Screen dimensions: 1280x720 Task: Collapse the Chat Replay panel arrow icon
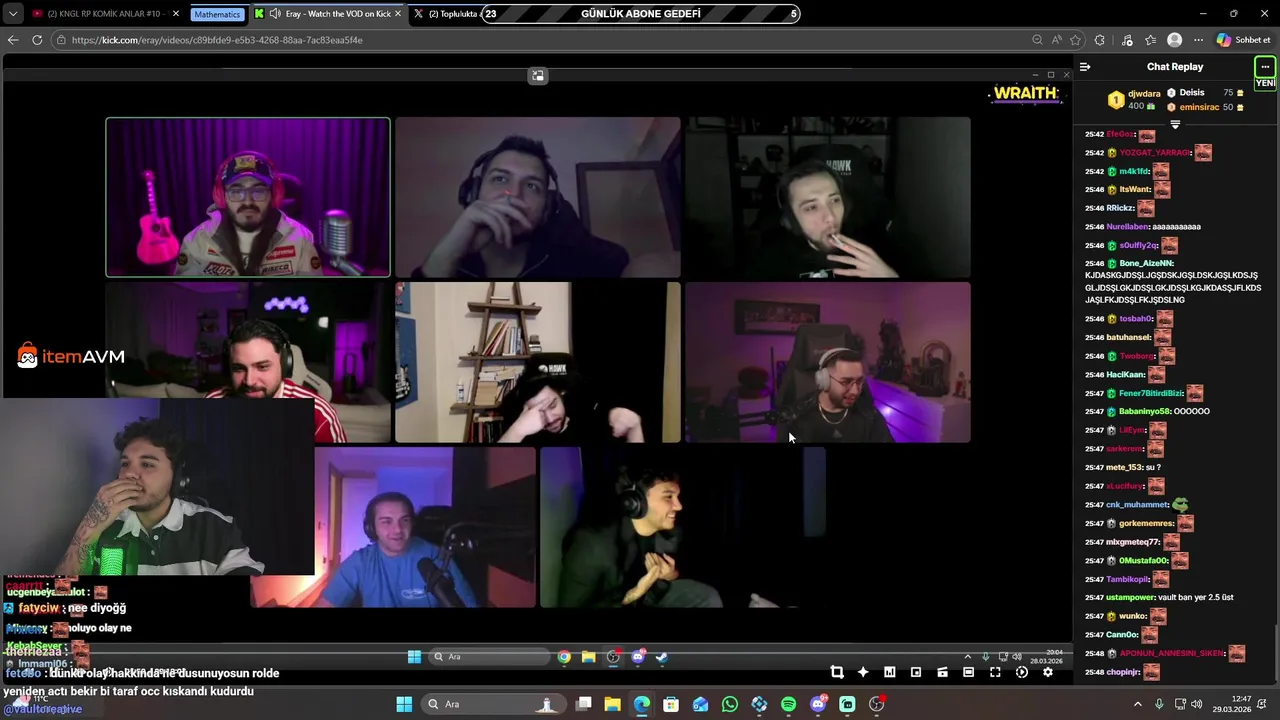point(1085,67)
